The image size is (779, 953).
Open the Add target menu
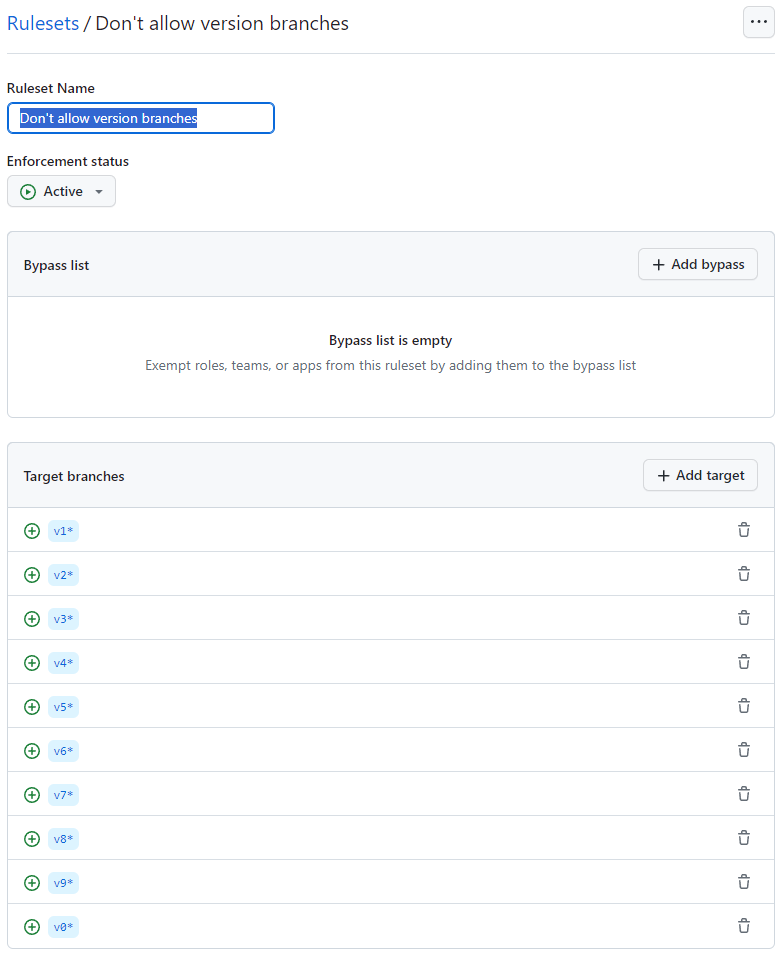tap(700, 475)
